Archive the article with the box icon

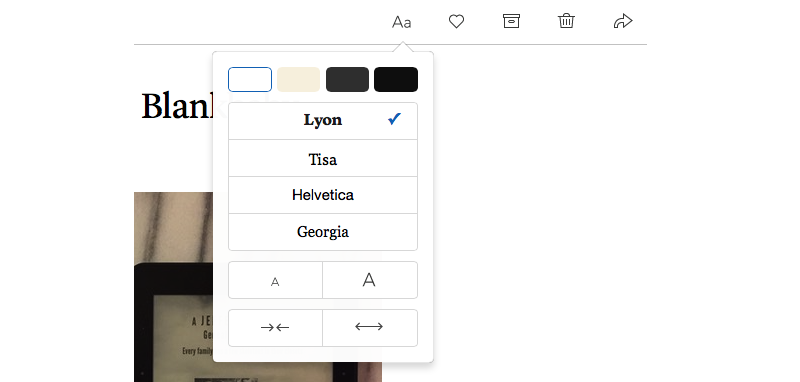click(x=511, y=21)
